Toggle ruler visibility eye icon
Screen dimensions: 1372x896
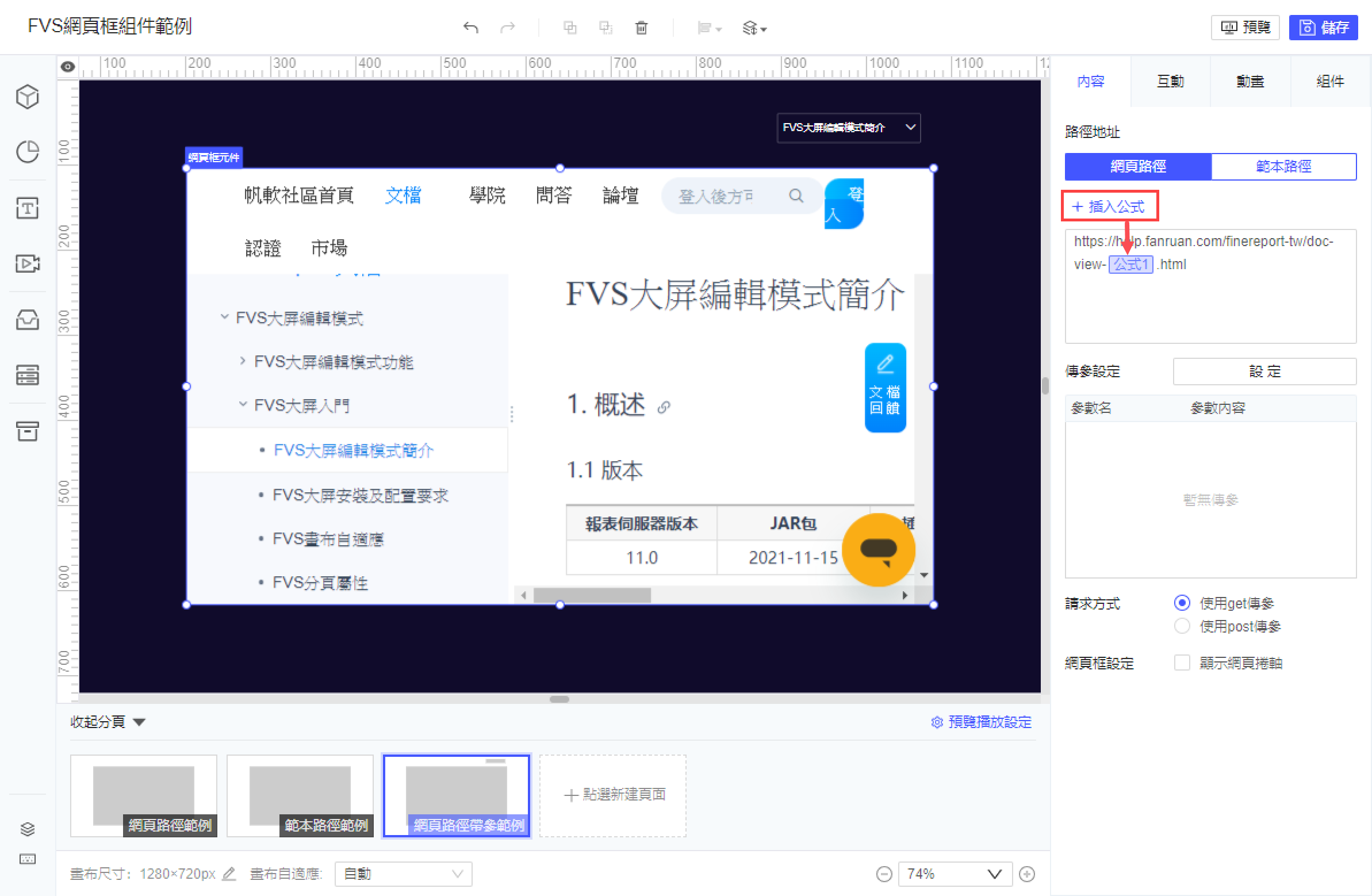(68, 66)
